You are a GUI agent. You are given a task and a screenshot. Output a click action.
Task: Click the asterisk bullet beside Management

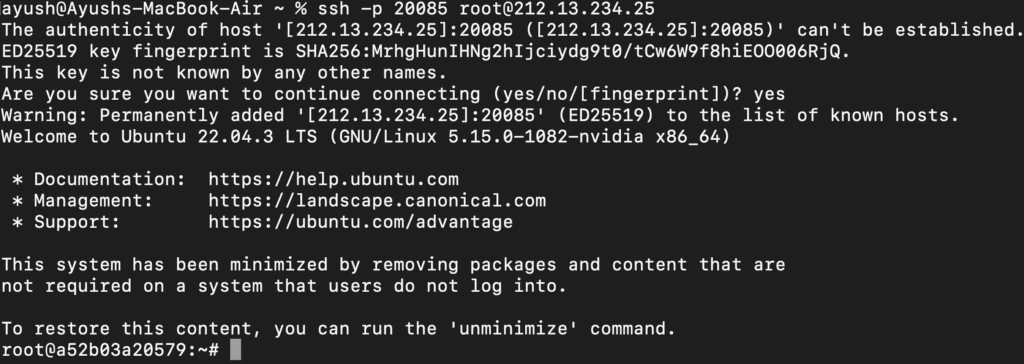18,201
